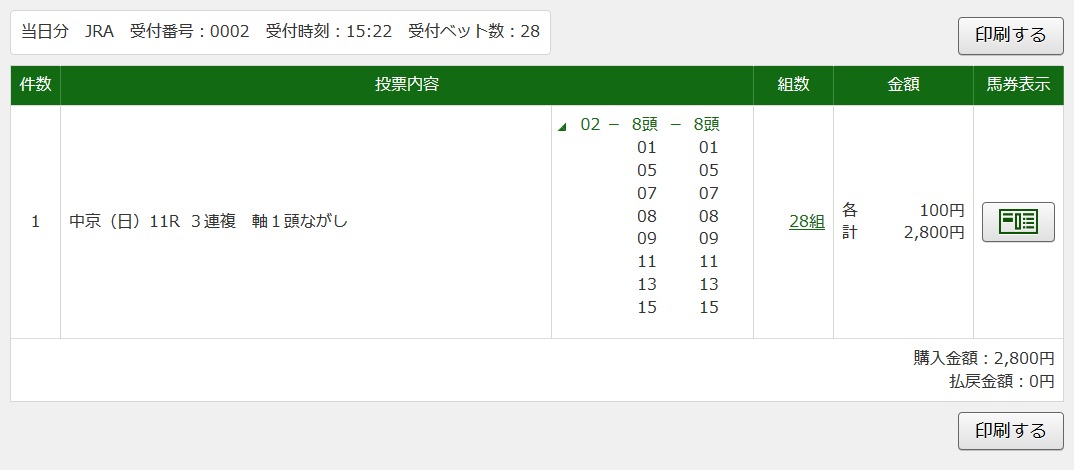This screenshot has width=1074, height=470.
Task: Click the 各 100円 unit amount
Action: pyautogui.click(x=903, y=211)
